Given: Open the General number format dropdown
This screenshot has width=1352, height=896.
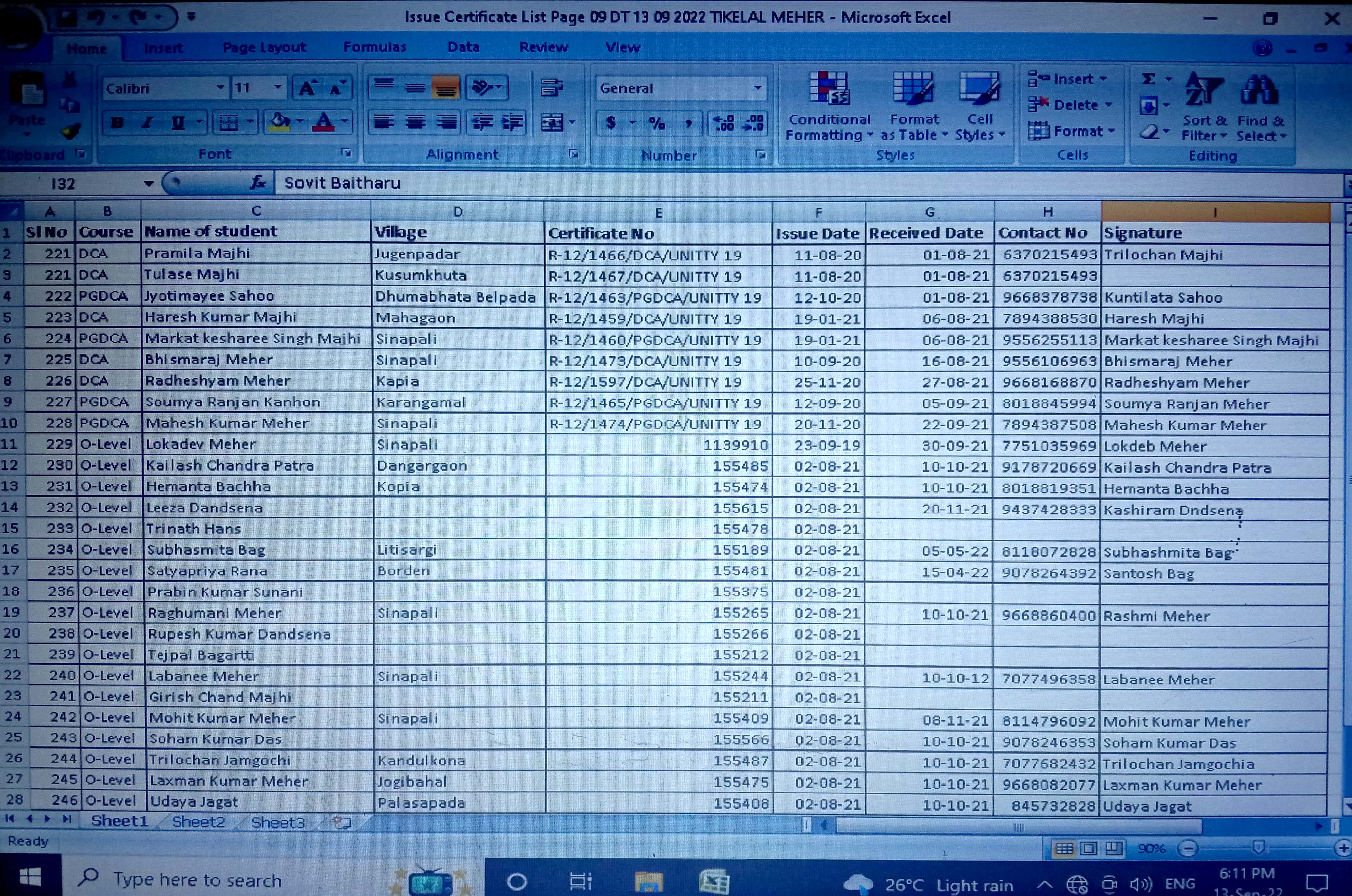Looking at the screenshot, I should pos(758,88).
